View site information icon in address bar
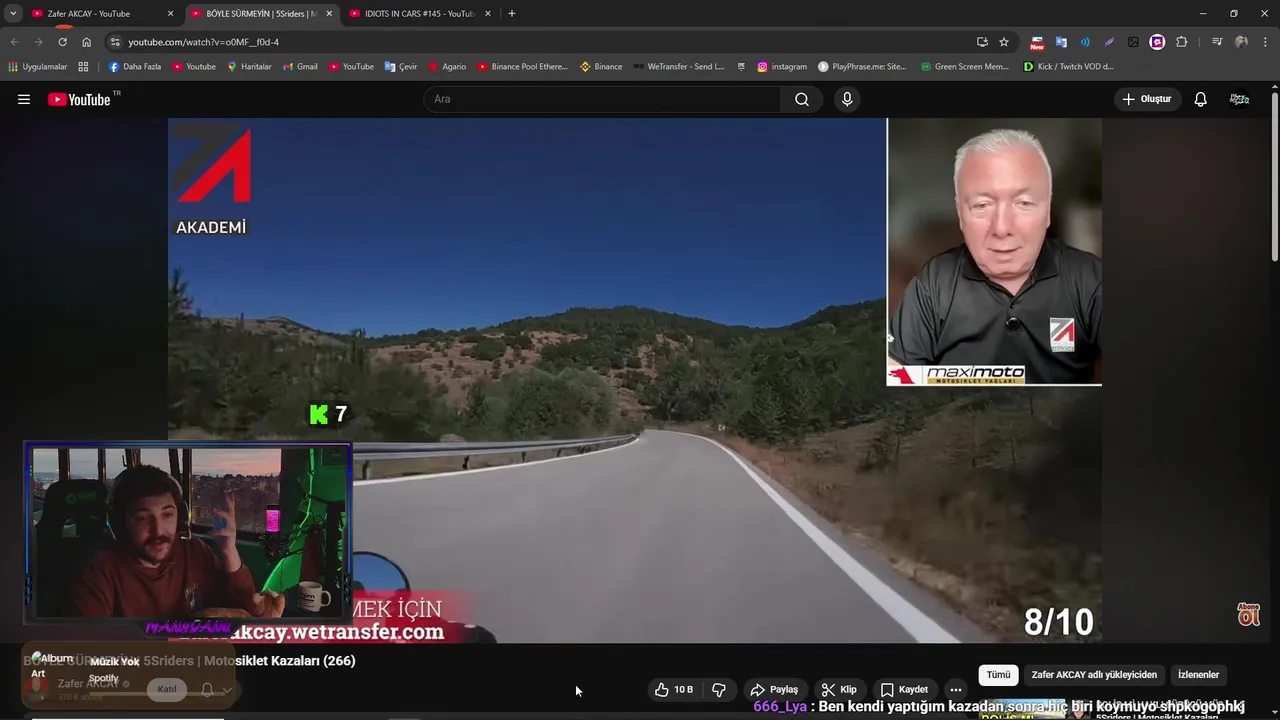The image size is (1280, 720). click(x=115, y=42)
